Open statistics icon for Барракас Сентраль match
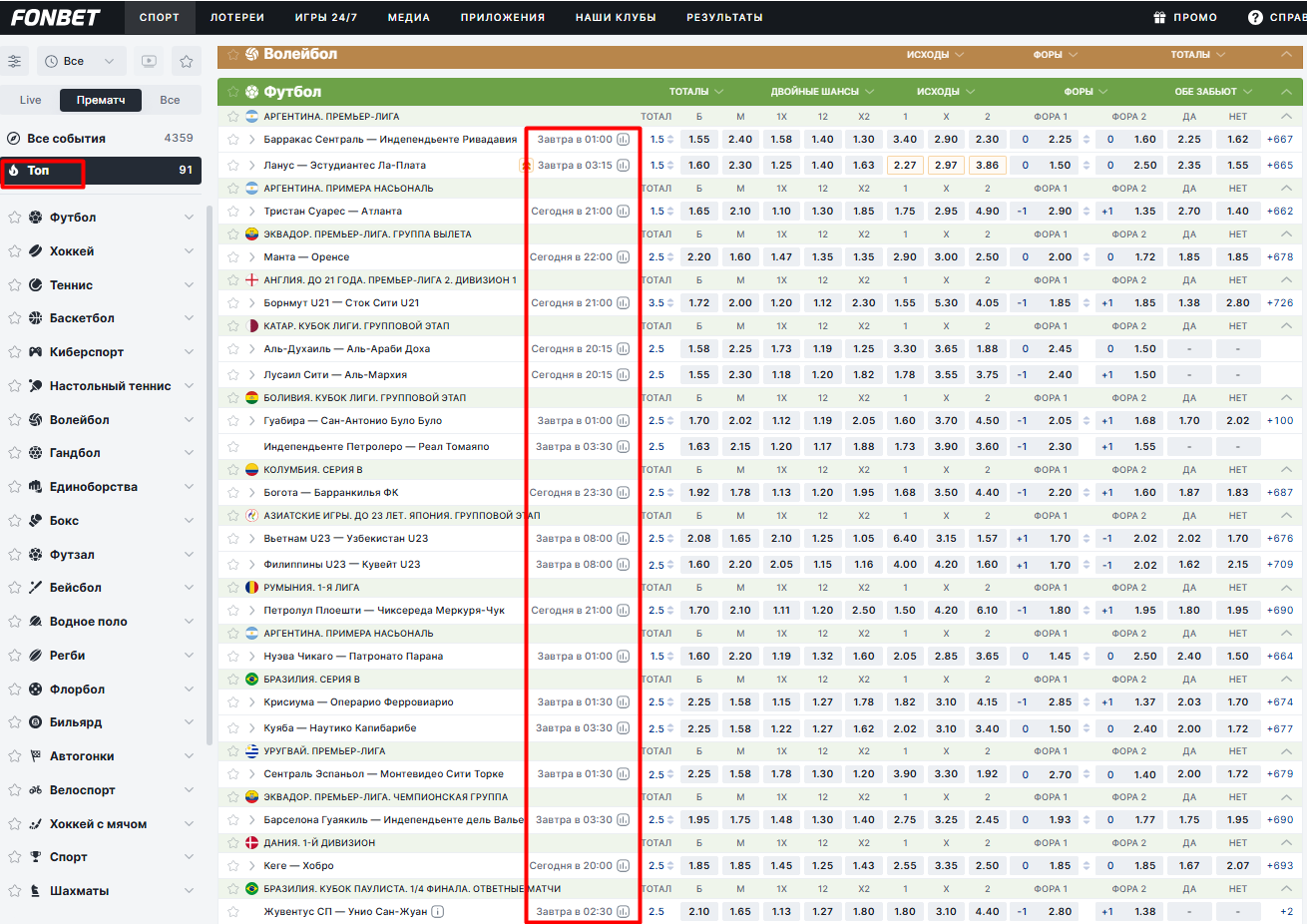The image size is (1307, 924). tap(624, 140)
